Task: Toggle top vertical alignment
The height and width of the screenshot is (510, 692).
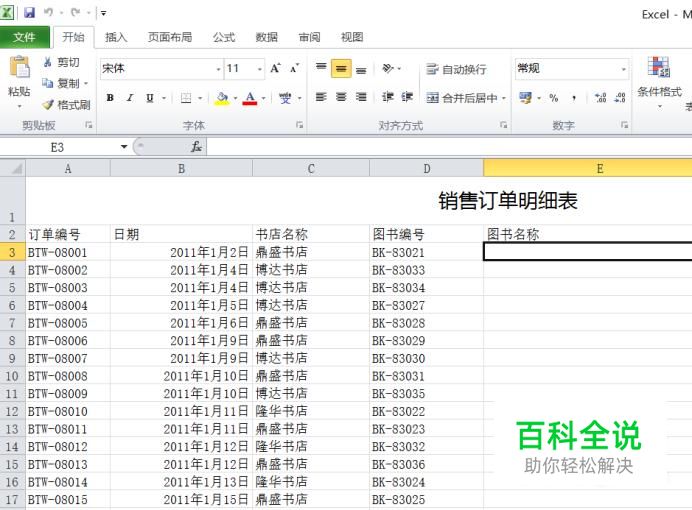Action: pos(321,68)
